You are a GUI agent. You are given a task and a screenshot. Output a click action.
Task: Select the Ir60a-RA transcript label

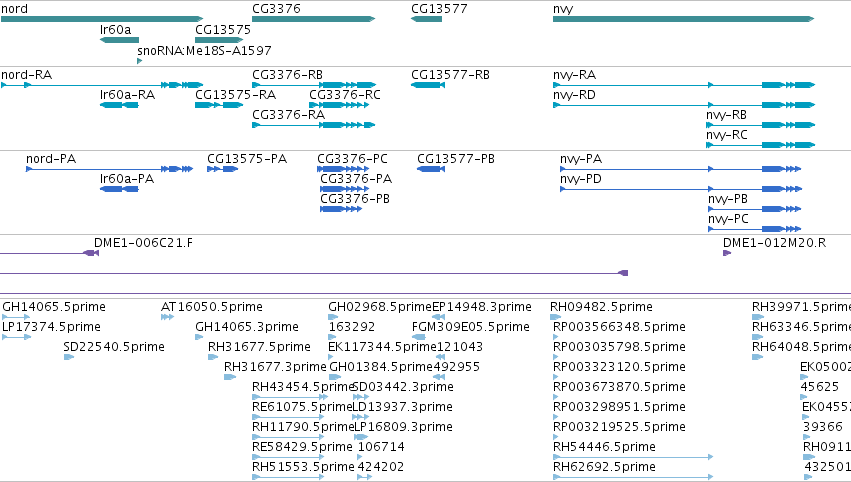coord(128,95)
